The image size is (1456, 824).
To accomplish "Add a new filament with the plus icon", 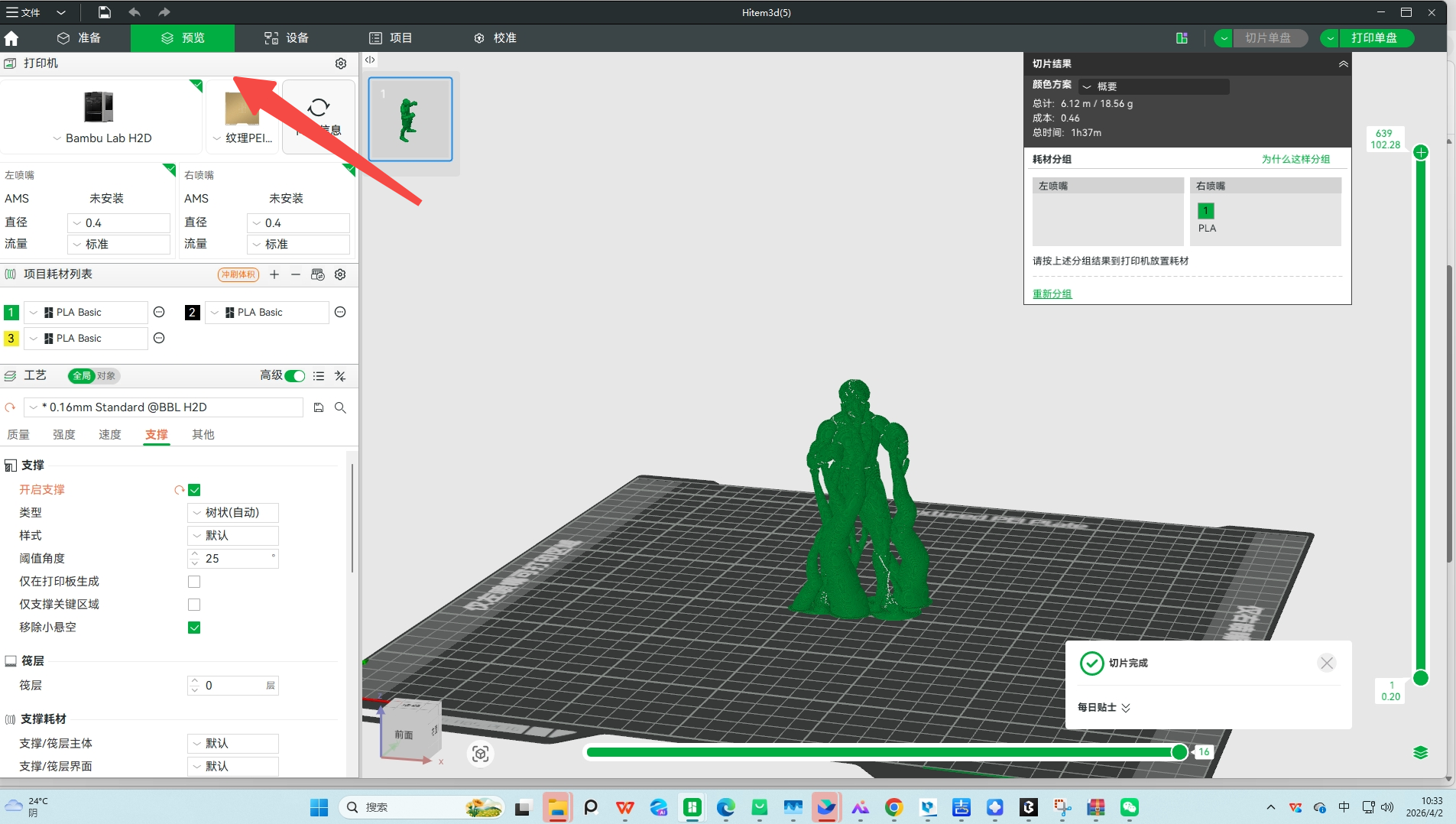I will pos(274,274).
